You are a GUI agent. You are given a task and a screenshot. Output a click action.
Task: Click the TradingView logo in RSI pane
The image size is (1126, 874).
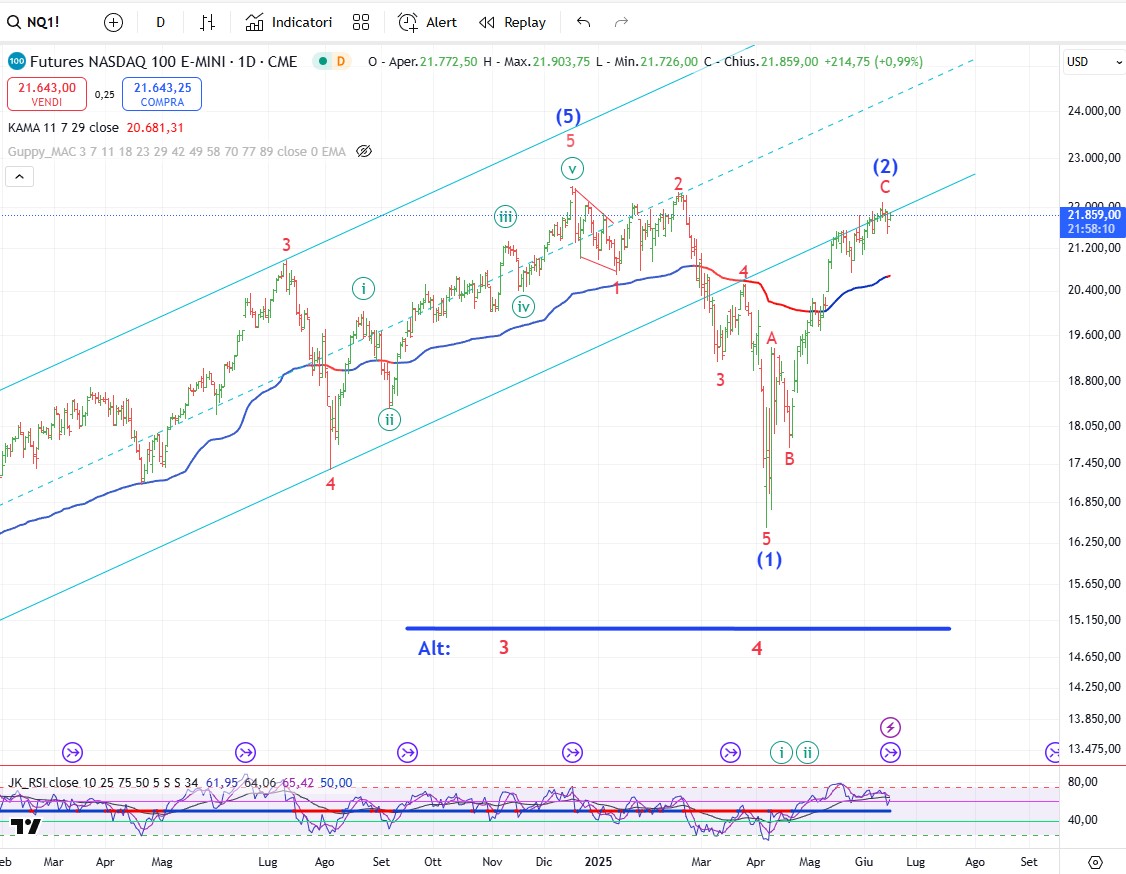click(x=26, y=827)
